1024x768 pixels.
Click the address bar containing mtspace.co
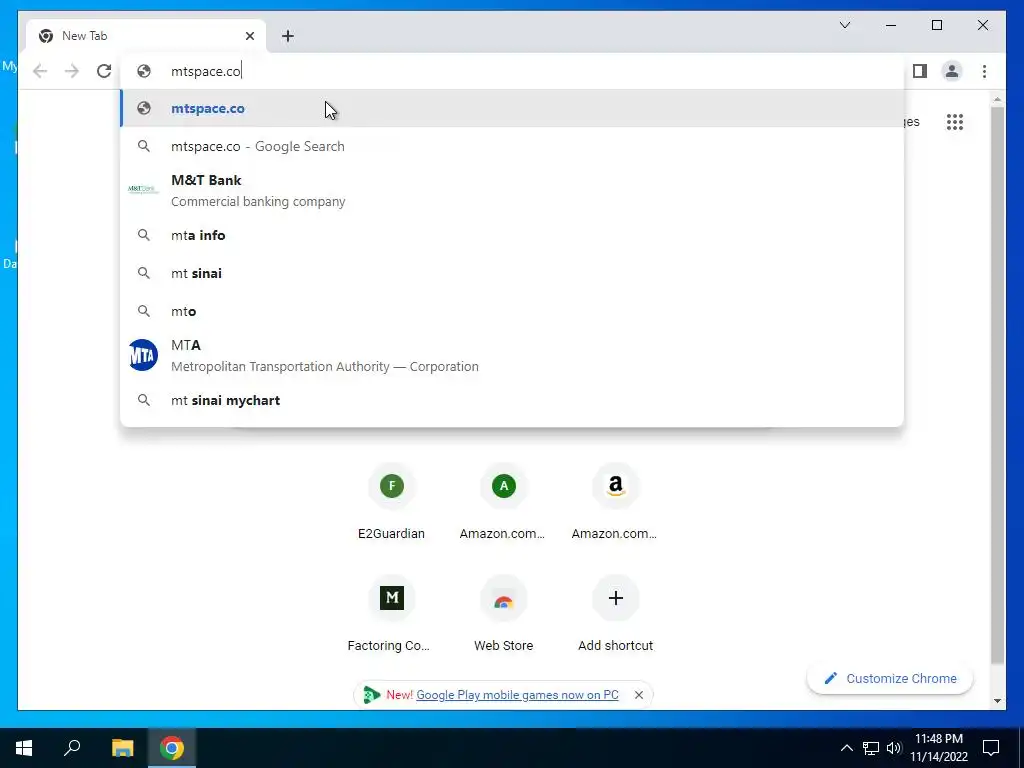(x=512, y=71)
